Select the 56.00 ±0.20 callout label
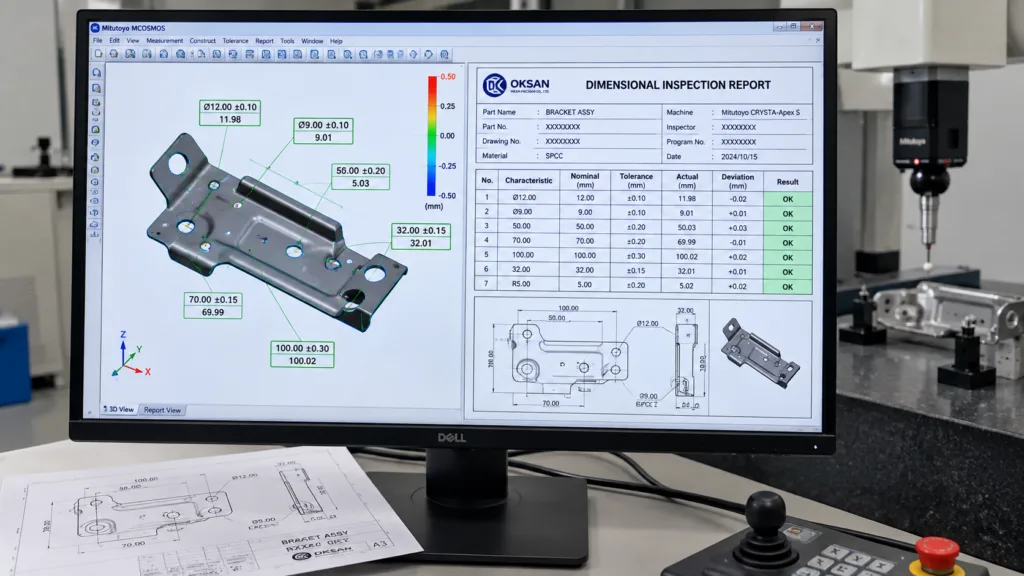The width and height of the screenshot is (1024, 576). click(360, 177)
